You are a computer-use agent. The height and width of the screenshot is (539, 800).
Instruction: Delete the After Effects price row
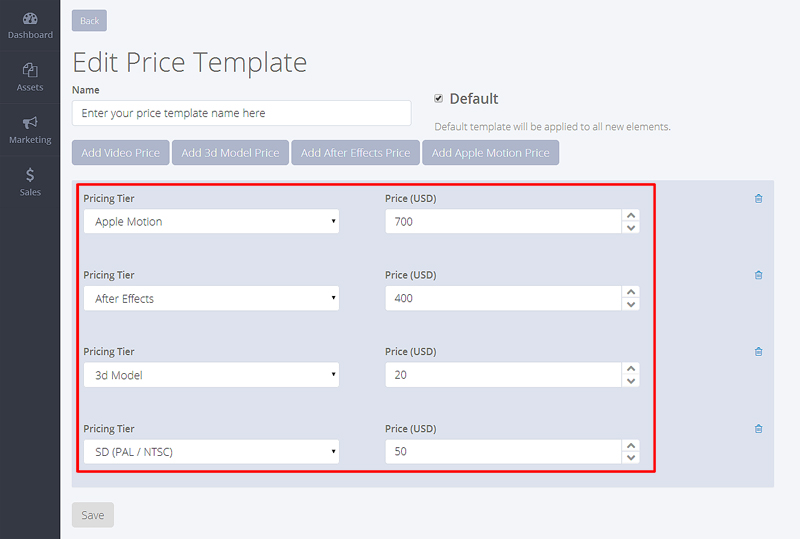[x=759, y=275]
